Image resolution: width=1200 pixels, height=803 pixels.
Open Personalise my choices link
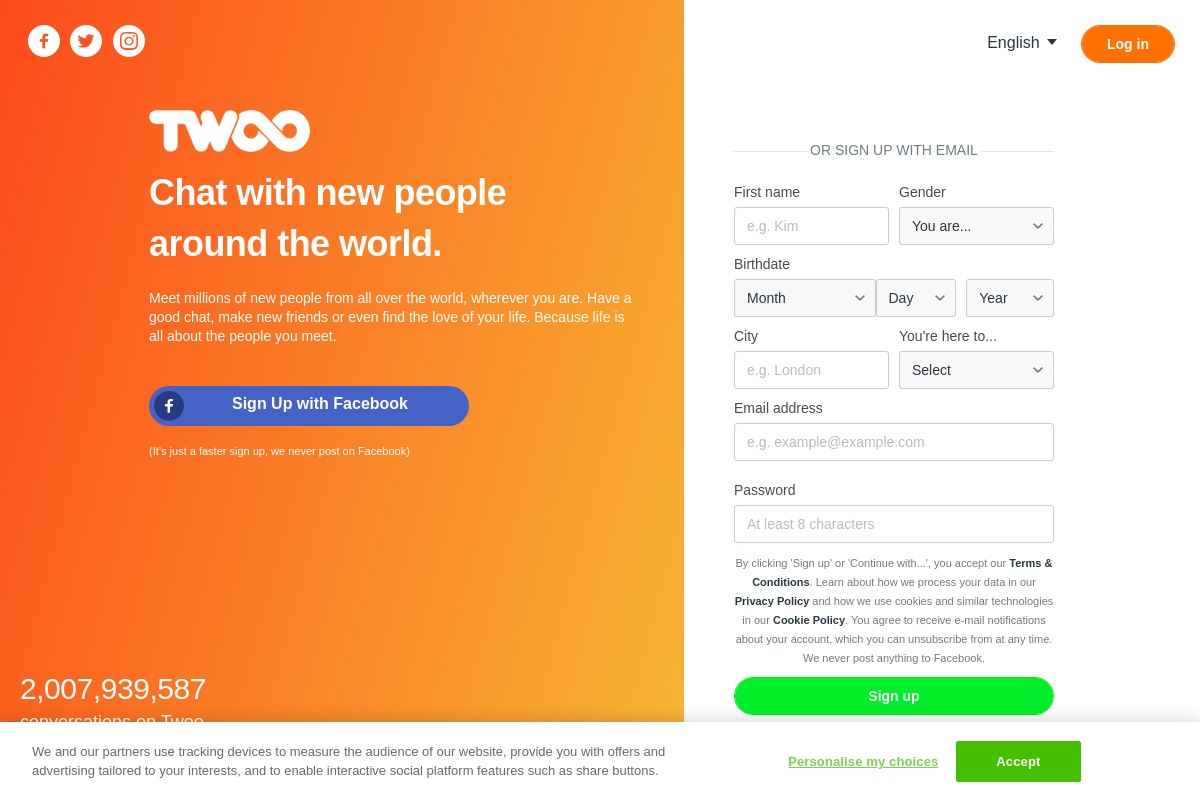(863, 761)
